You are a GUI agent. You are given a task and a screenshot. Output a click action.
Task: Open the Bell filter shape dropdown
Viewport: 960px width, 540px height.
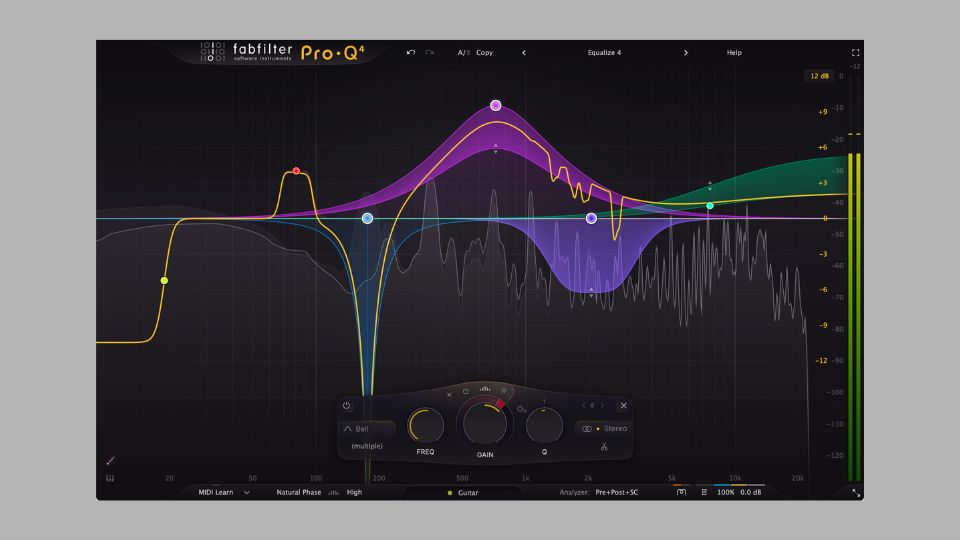click(366, 428)
